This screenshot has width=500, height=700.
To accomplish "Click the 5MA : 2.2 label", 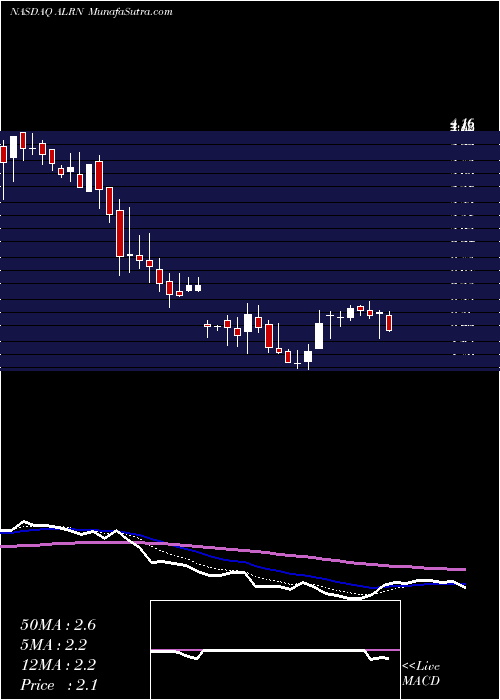I will tap(54, 645).
